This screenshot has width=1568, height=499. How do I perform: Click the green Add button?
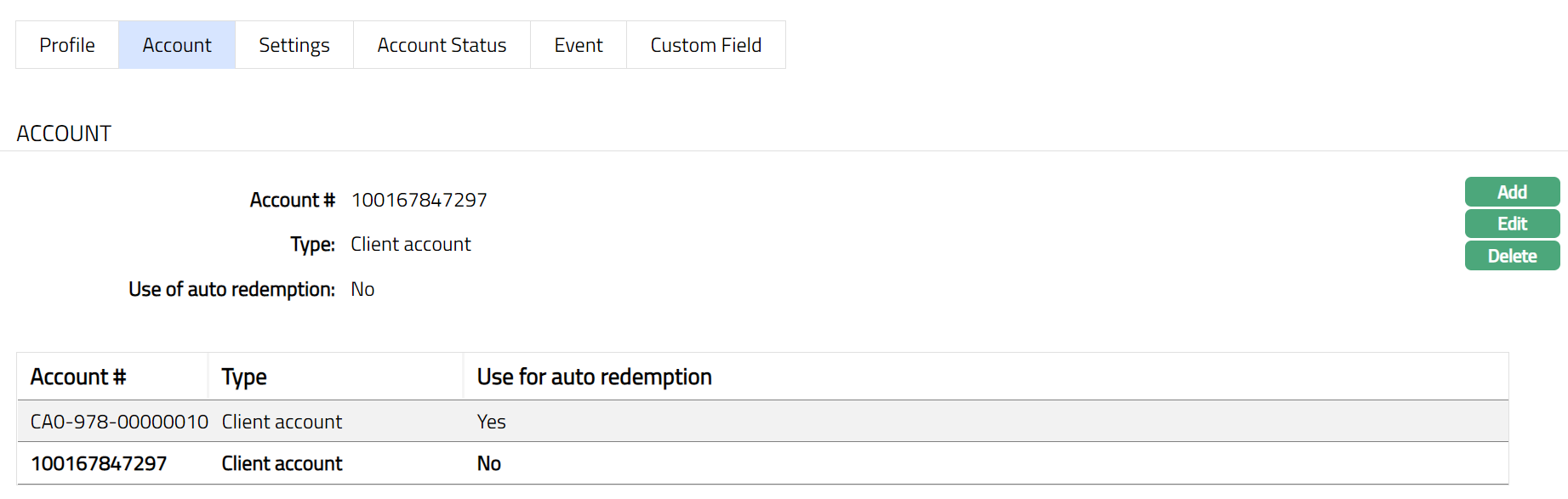point(1512,192)
